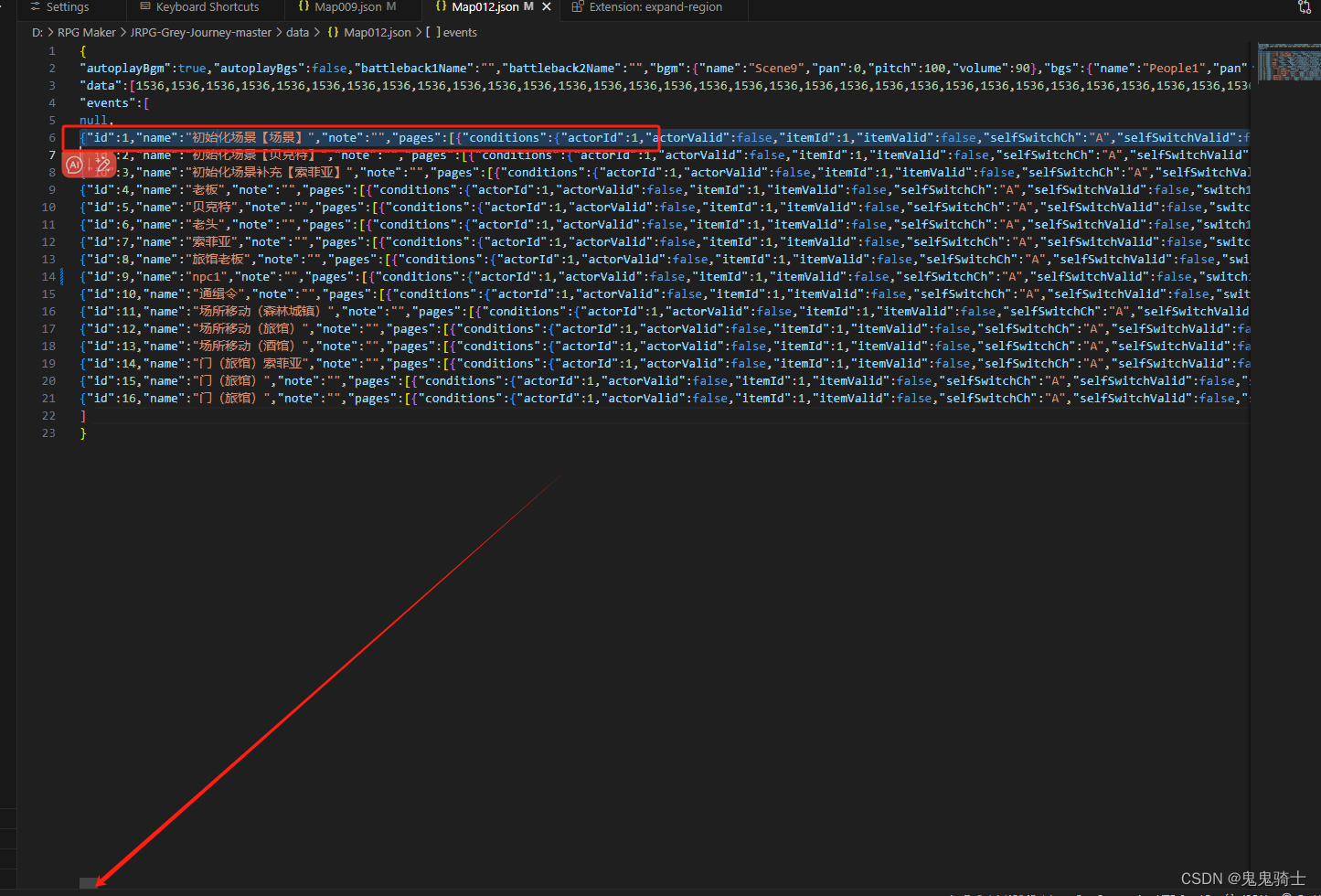Click the JSON icon on the Map009.json tab
Image resolution: width=1321 pixels, height=896 pixels.
tap(304, 7)
